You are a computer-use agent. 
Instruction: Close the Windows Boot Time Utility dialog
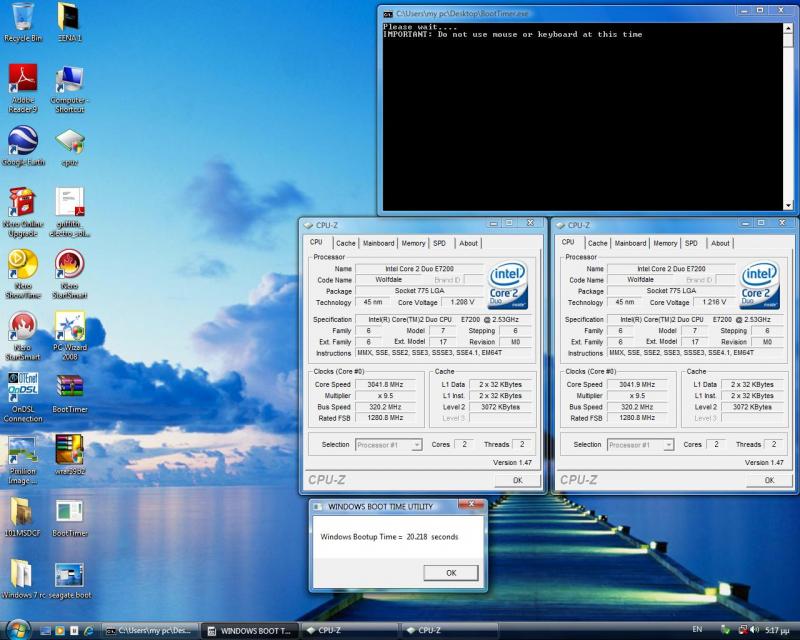[471, 505]
